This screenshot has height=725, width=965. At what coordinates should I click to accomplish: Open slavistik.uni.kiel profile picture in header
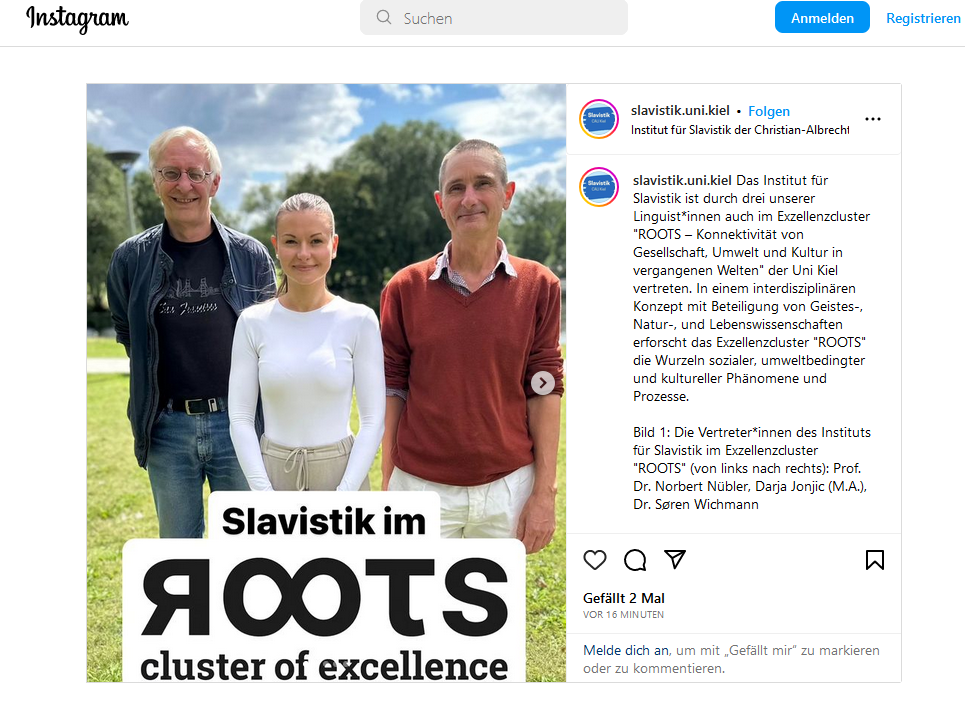click(599, 119)
